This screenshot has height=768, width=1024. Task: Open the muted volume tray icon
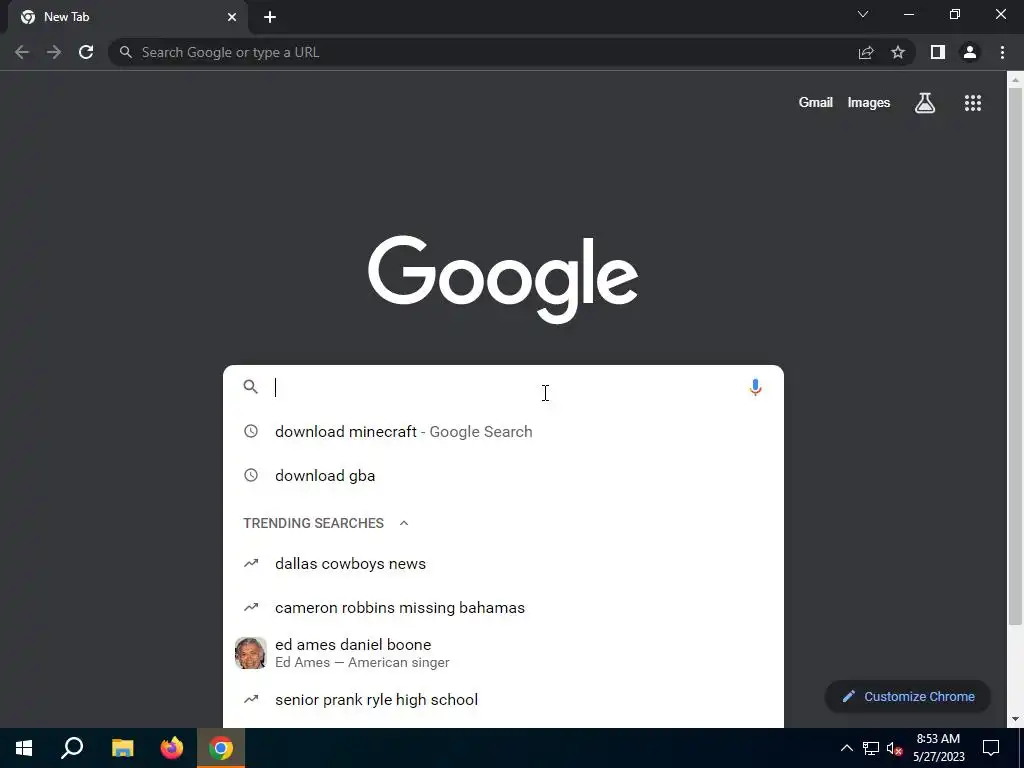(x=895, y=748)
